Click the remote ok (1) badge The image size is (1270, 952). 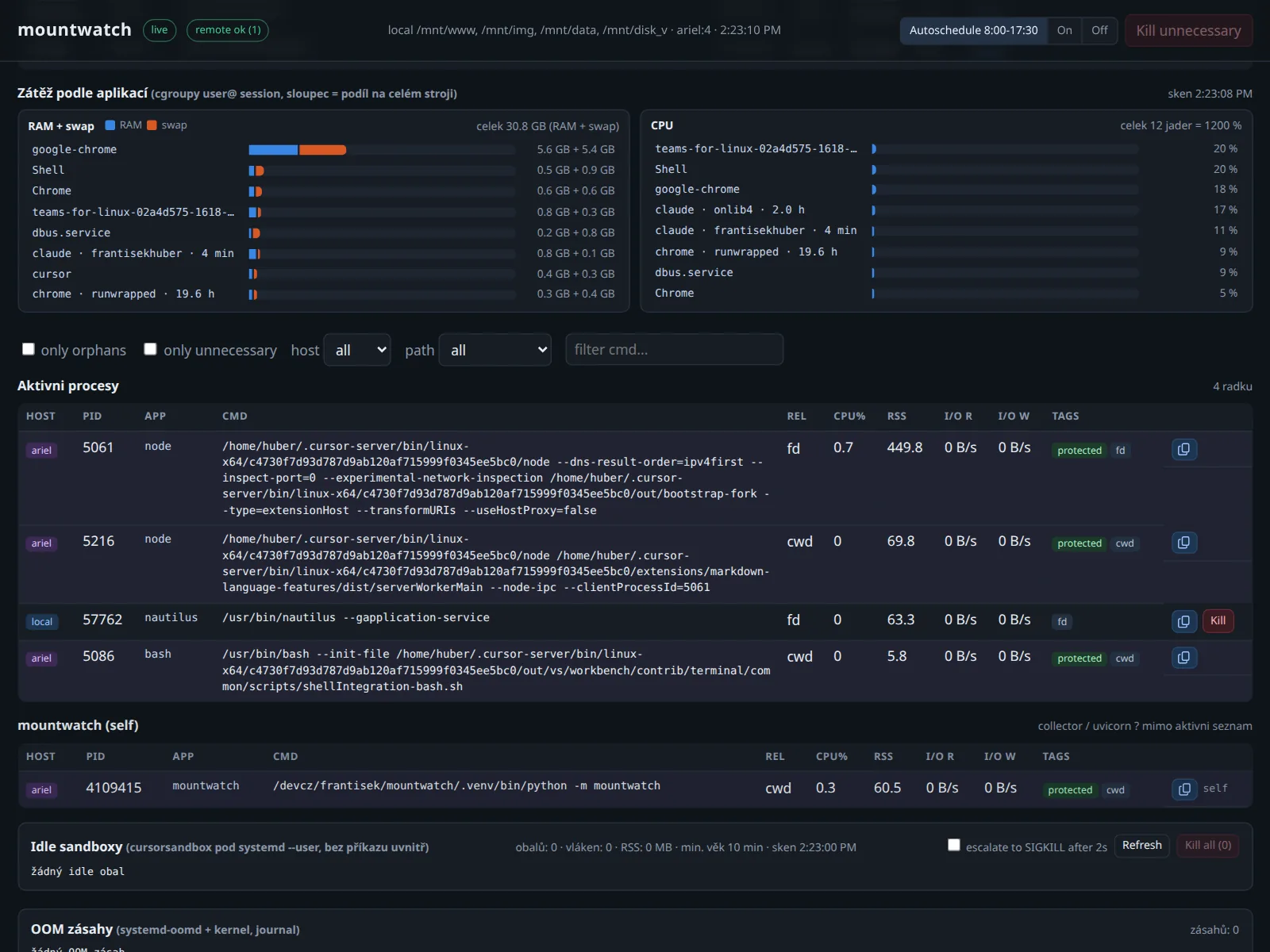228,30
